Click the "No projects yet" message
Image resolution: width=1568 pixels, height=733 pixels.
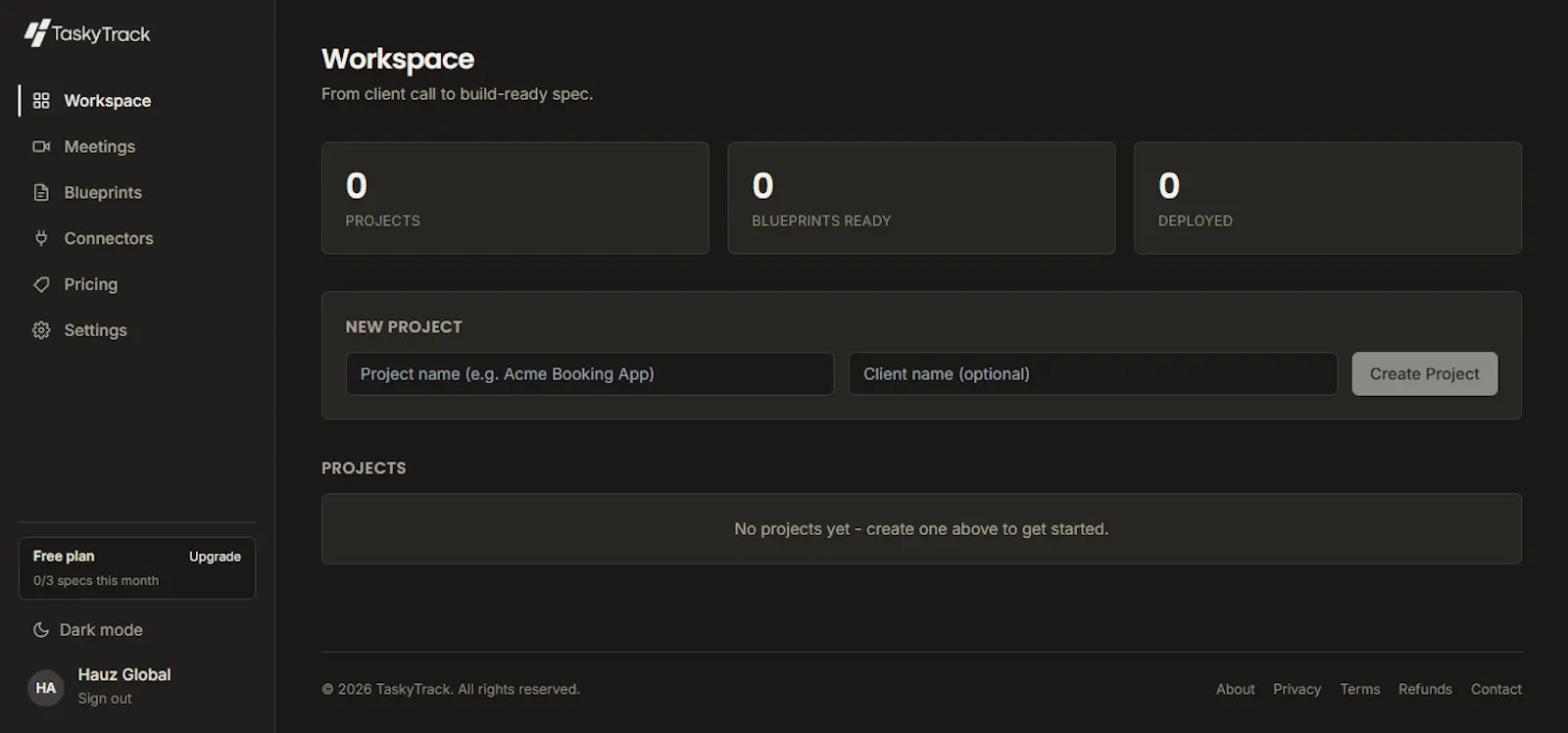(921, 529)
